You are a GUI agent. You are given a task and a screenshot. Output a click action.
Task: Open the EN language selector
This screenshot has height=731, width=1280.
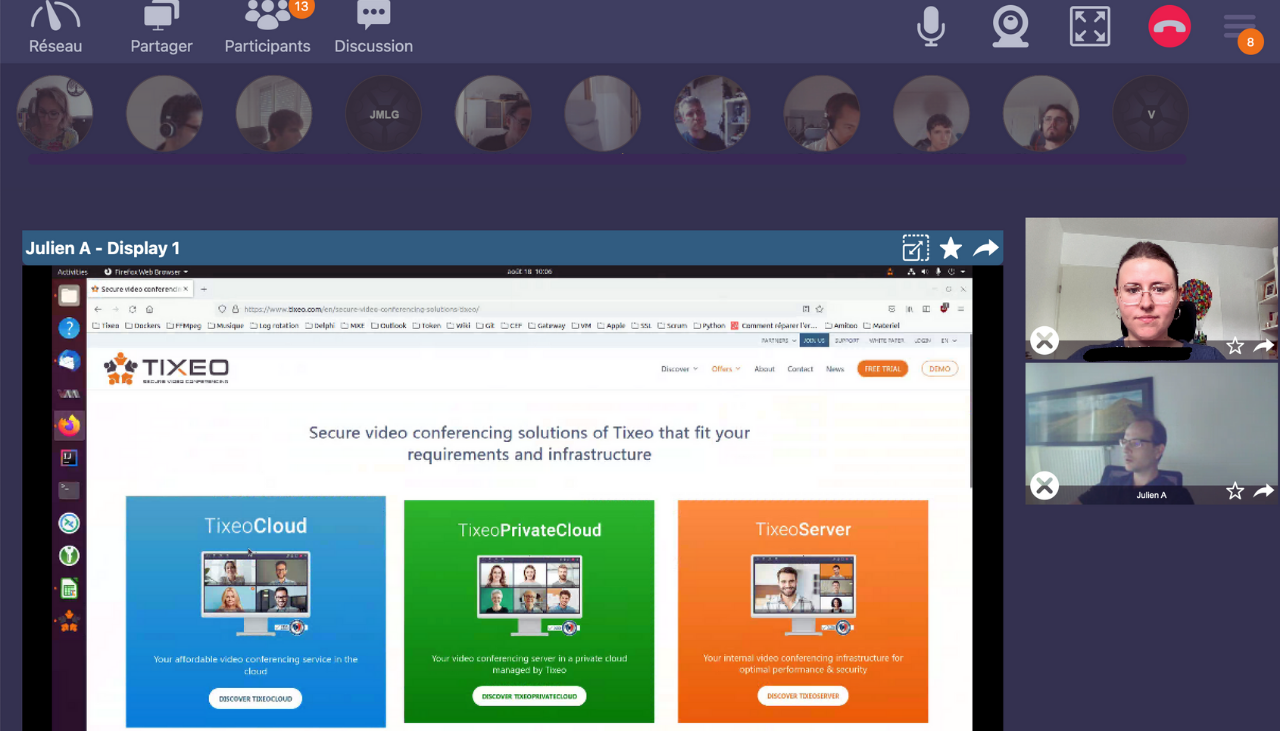click(948, 341)
